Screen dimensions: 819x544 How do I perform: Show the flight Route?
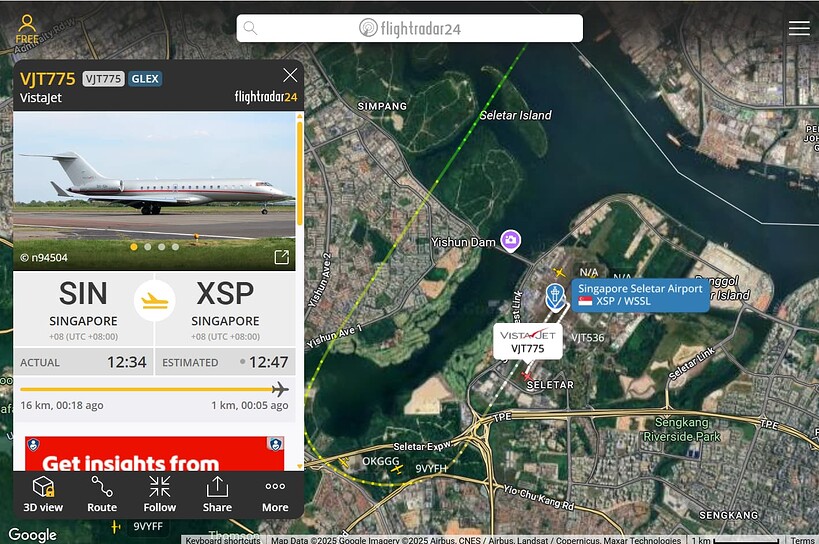point(102,494)
